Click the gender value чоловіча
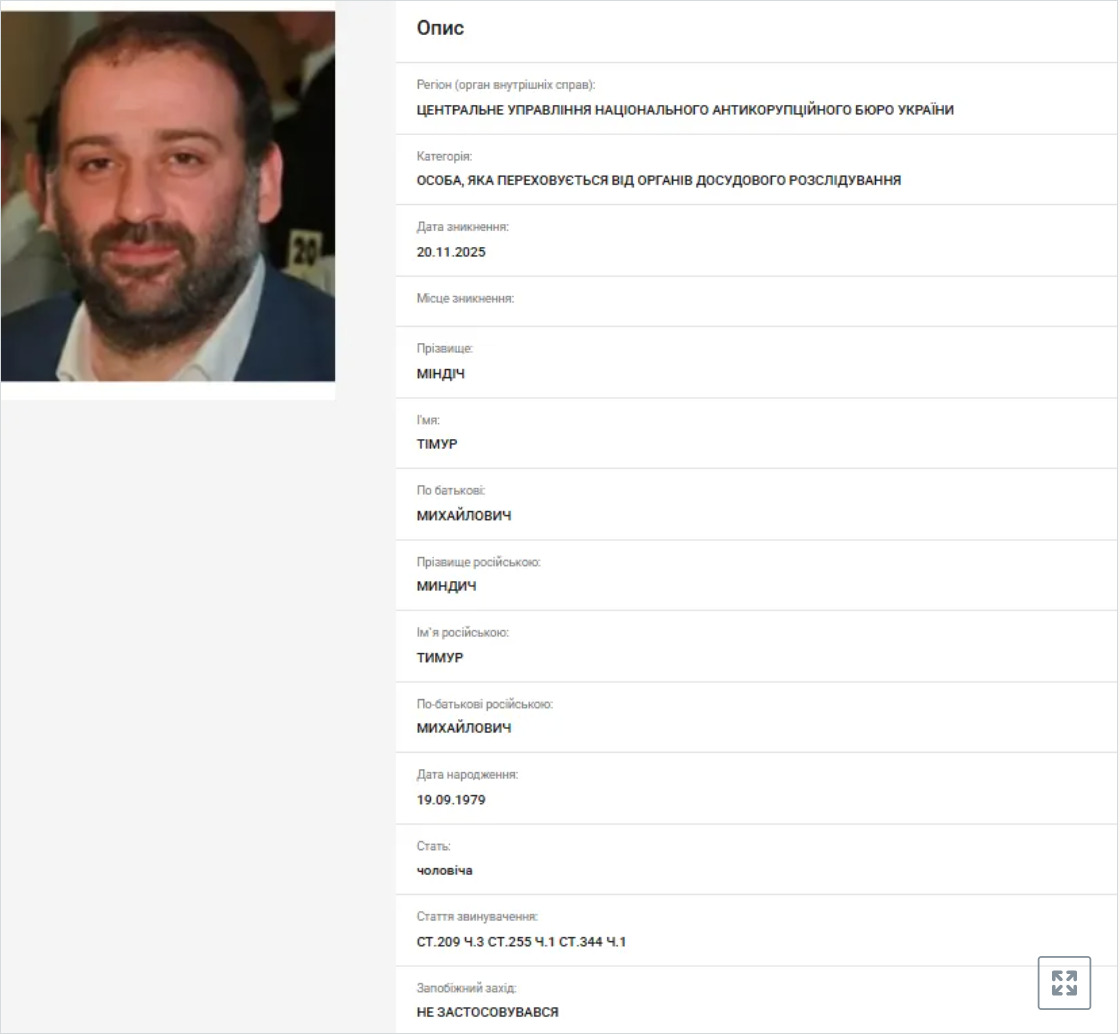The image size is (1120, 1034). [444, 870]
